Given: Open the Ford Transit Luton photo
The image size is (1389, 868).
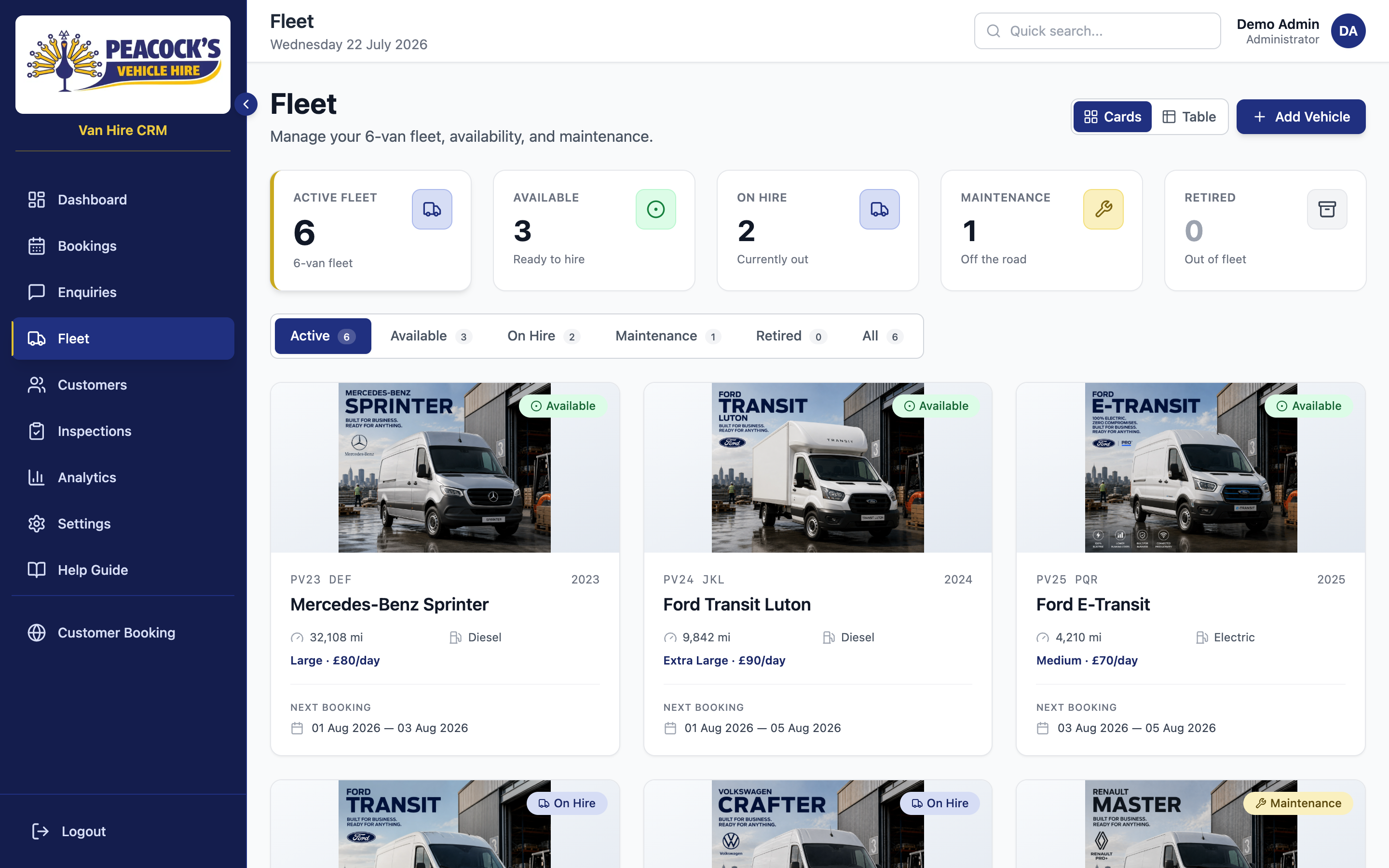Looking at the screenshot, I should [x=817, y=468].
